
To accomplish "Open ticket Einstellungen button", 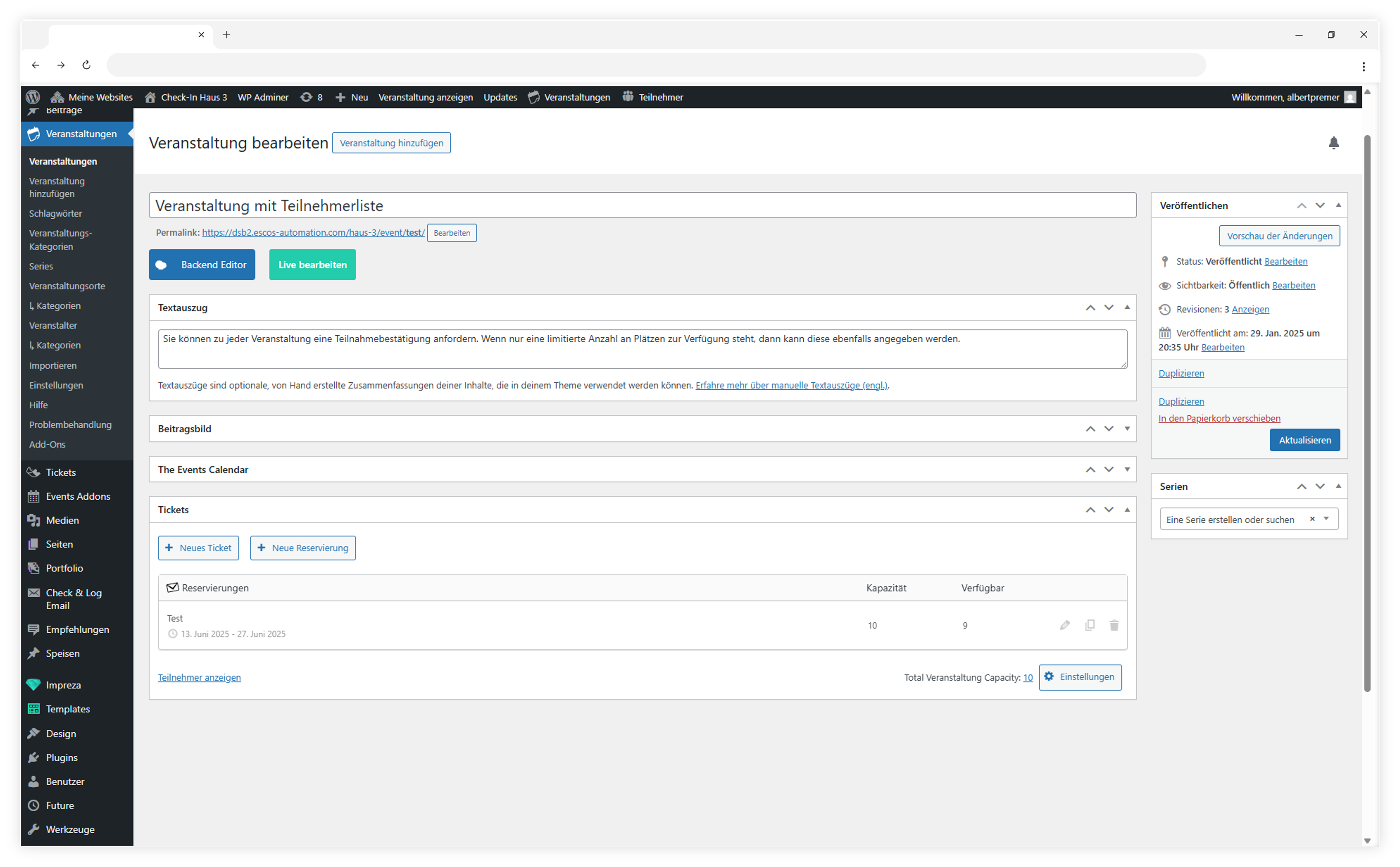I will click(1080, 677).
